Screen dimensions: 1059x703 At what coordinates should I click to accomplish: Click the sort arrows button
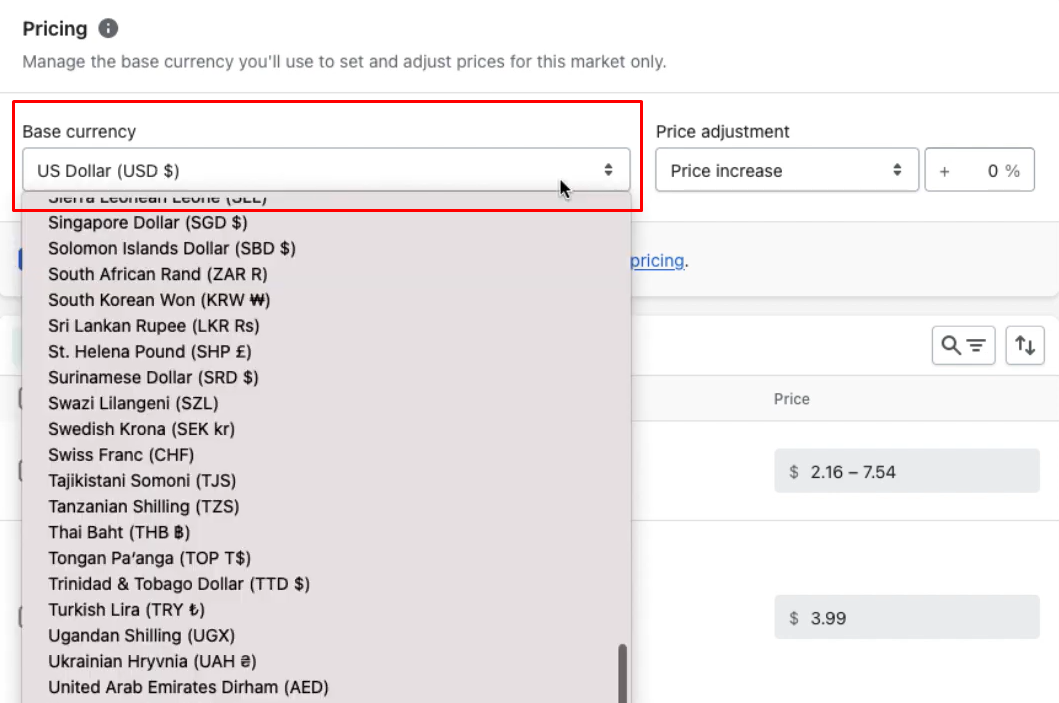point(1025,346)
